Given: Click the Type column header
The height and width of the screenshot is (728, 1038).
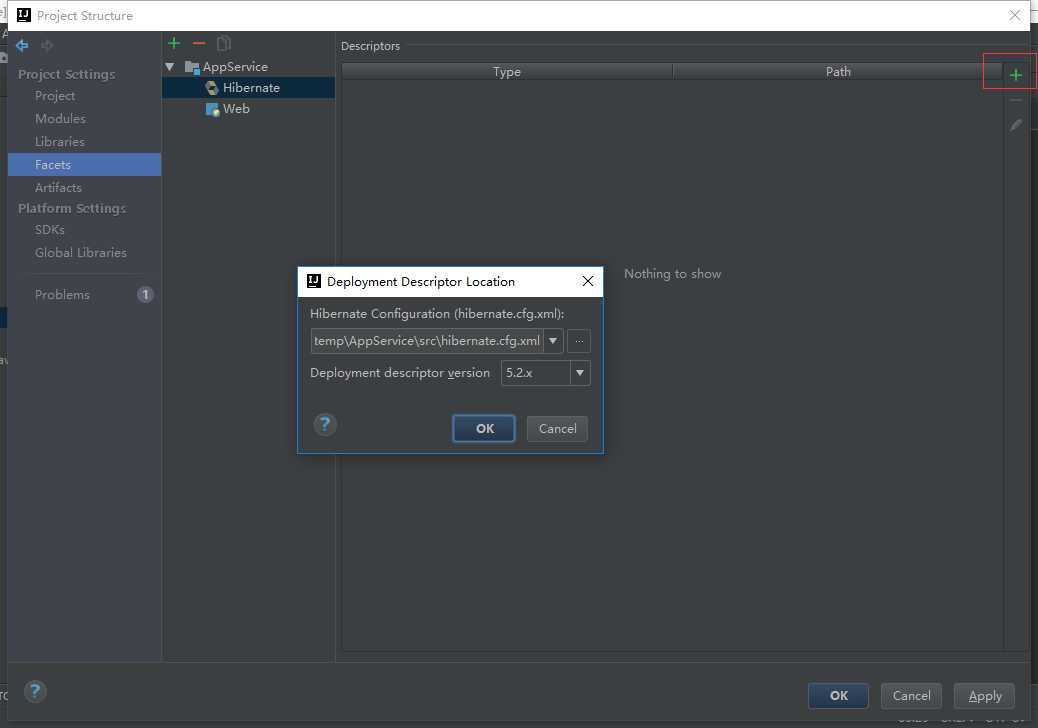Looking at the screenshot, I should click(507, 71).
